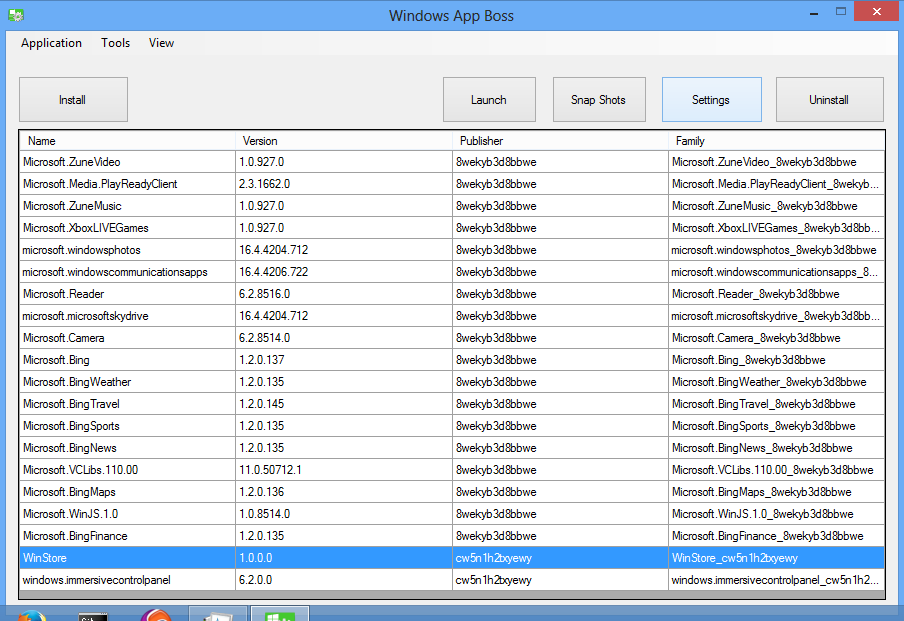This screenshot has width=904, height=621.
Task: Select the microsoft.microsoftskydrive row
Action: pos(452,316)
